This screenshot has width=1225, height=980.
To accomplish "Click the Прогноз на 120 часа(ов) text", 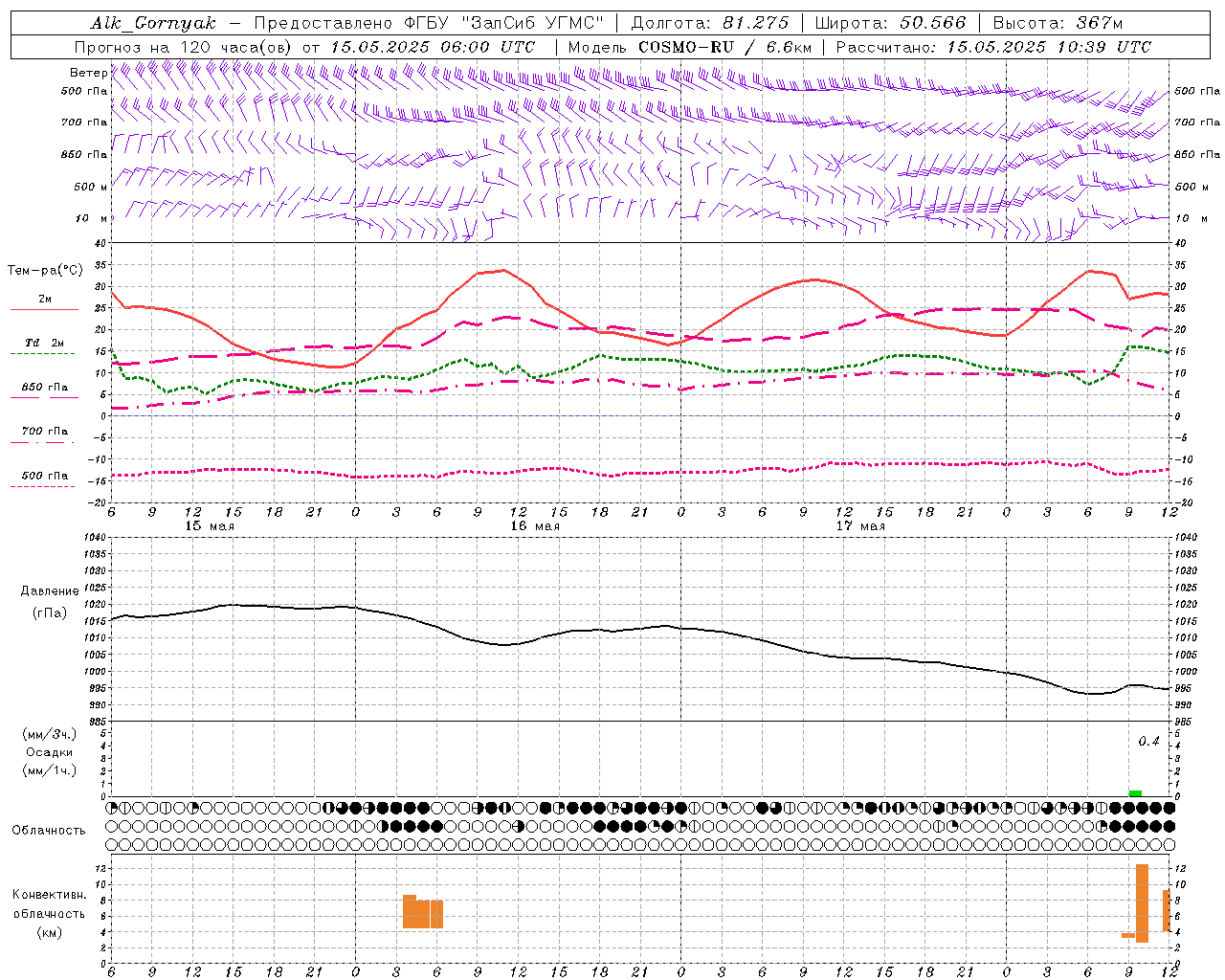I will click(x=185, y=47).
